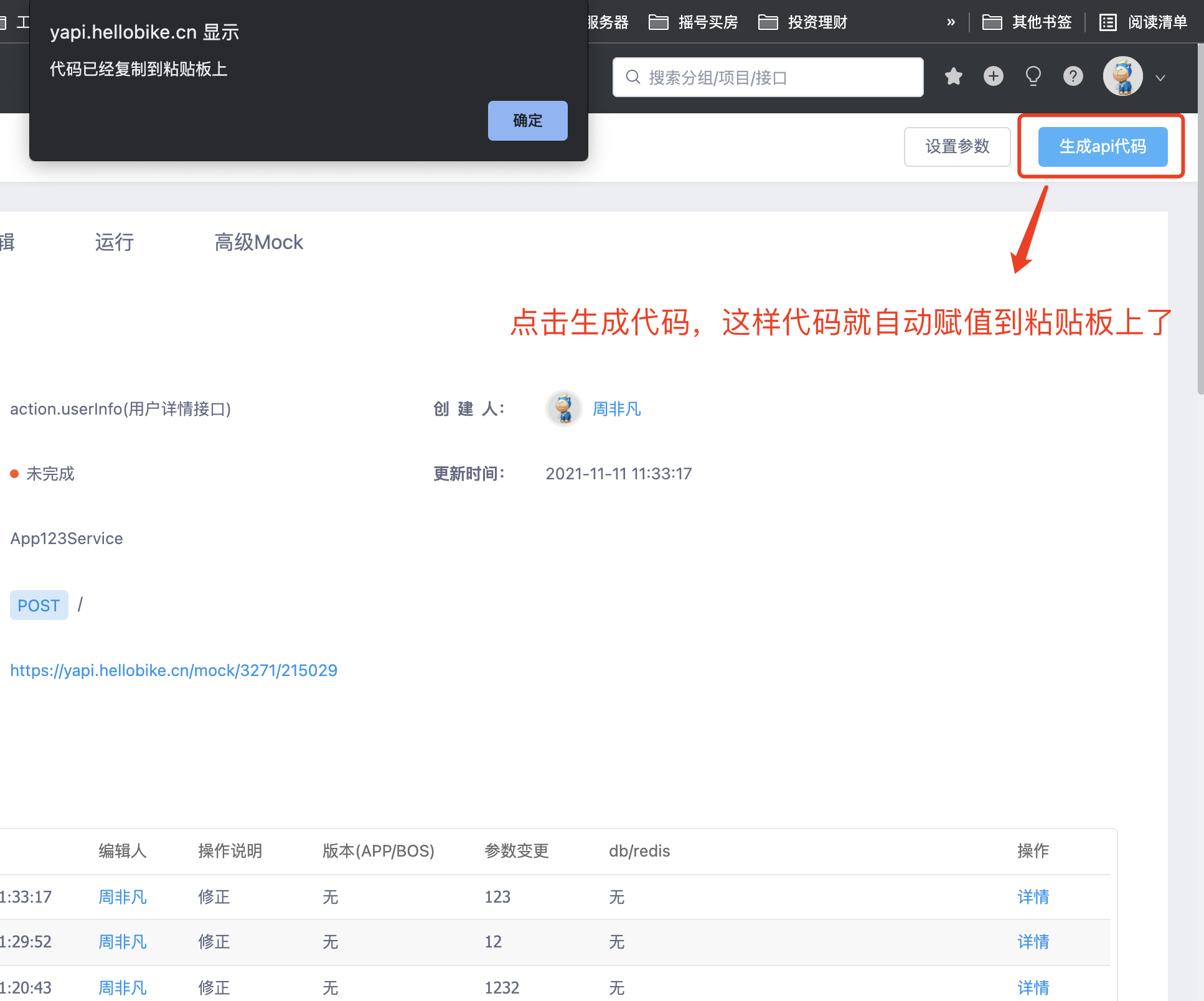Expand hidden bookmarks overflow chevron

[x=951, y=22]
